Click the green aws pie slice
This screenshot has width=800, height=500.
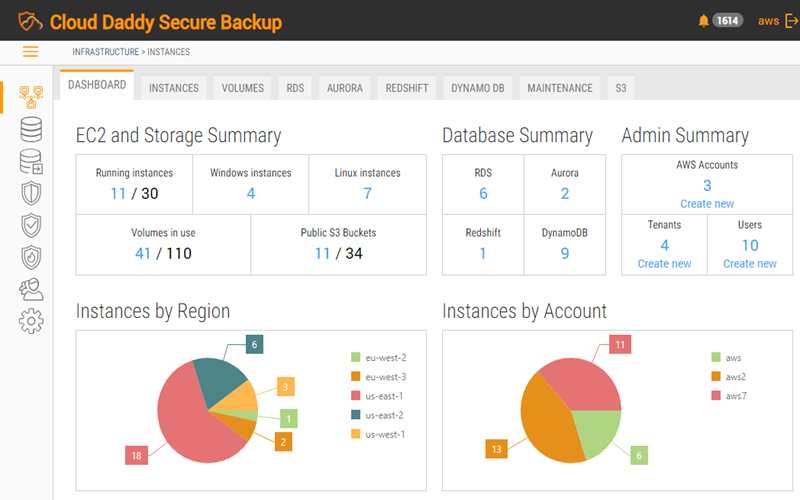pyautogui.click(x=597, y=431)
